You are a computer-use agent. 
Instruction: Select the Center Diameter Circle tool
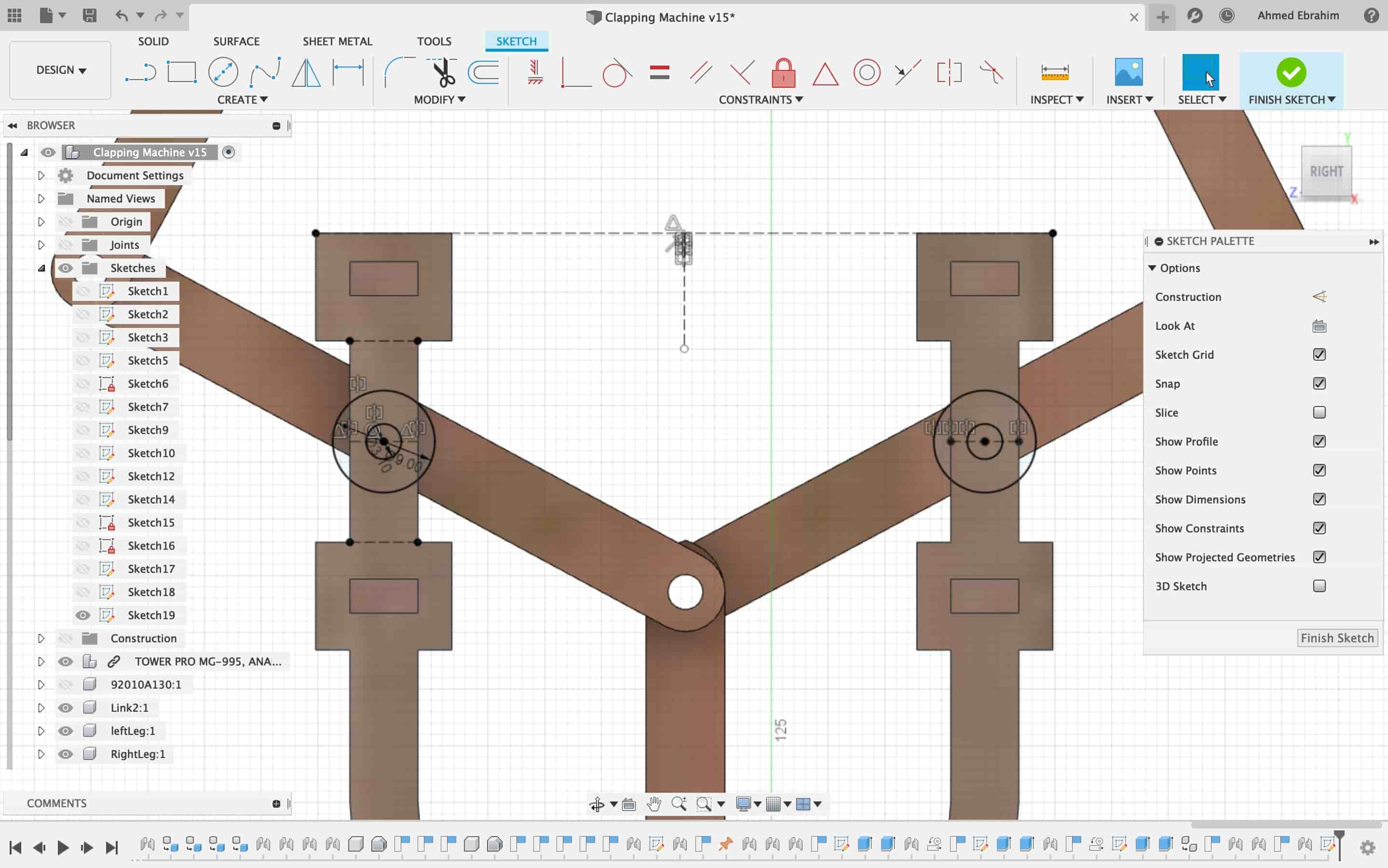click(223, 73)
